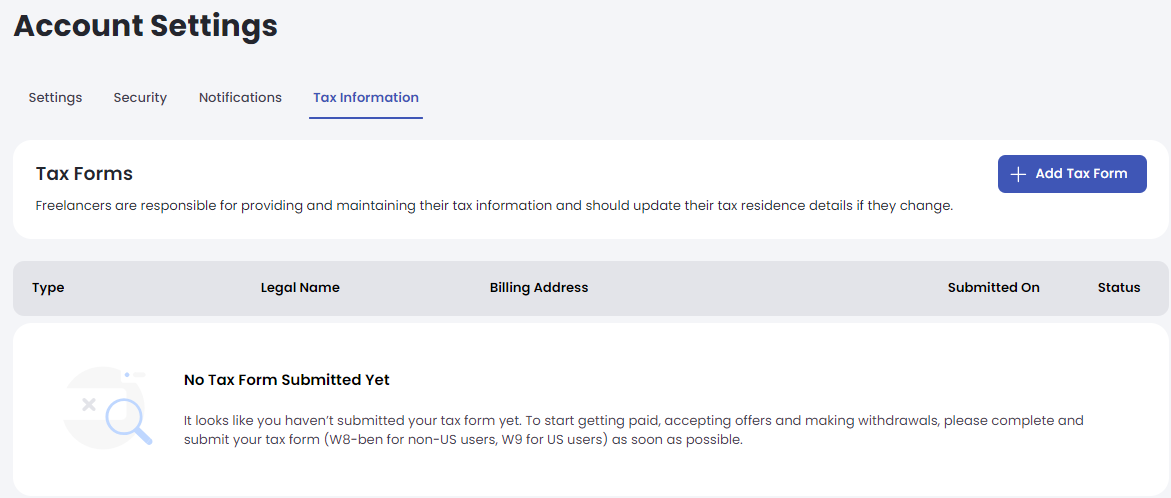
Task: Click the Add Tax Form button
Action: 1072,174
